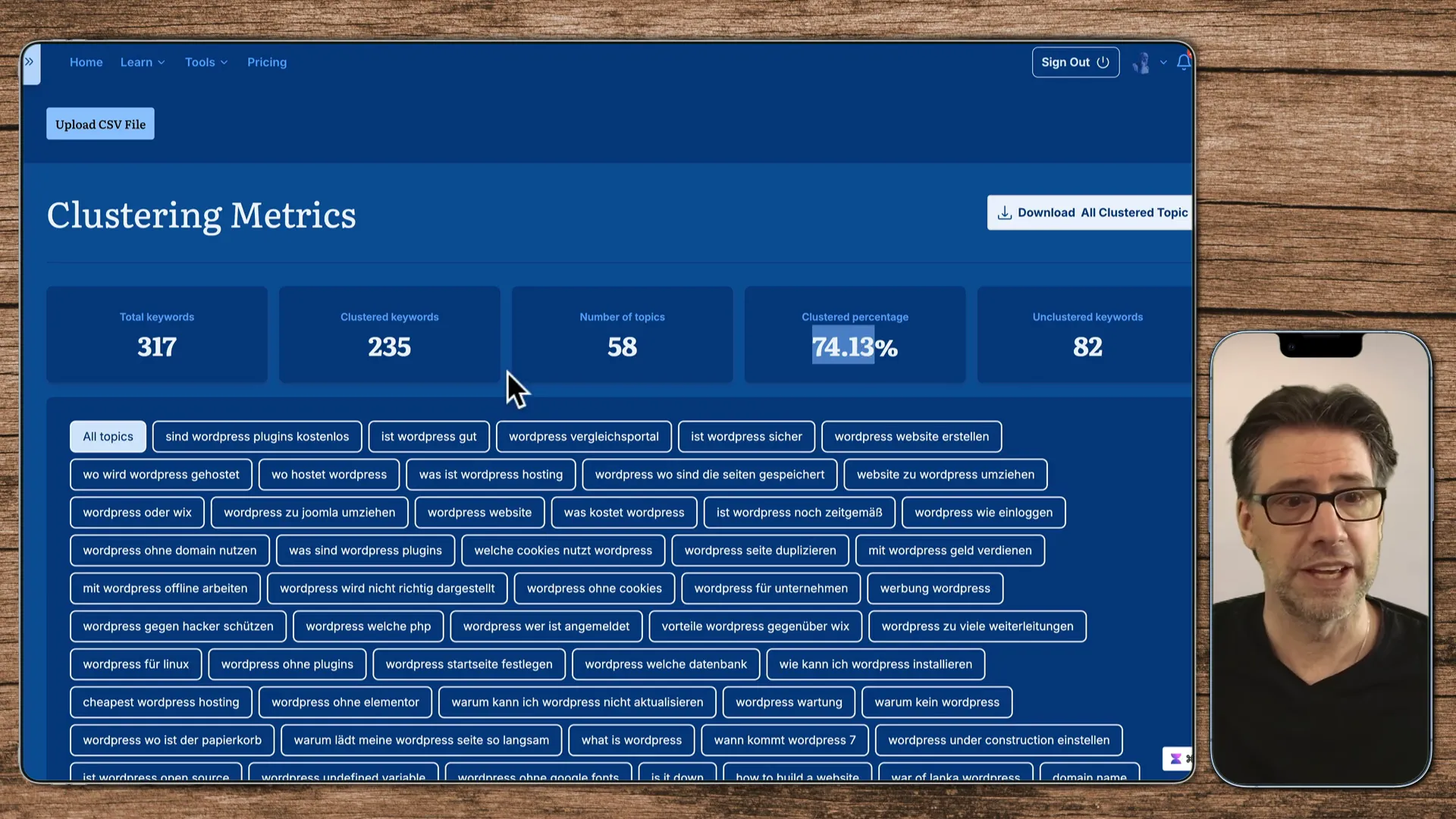Click the purple hourglass extension icon
The width and height of the screenshot is (1456, 819).
(1176, 758)
